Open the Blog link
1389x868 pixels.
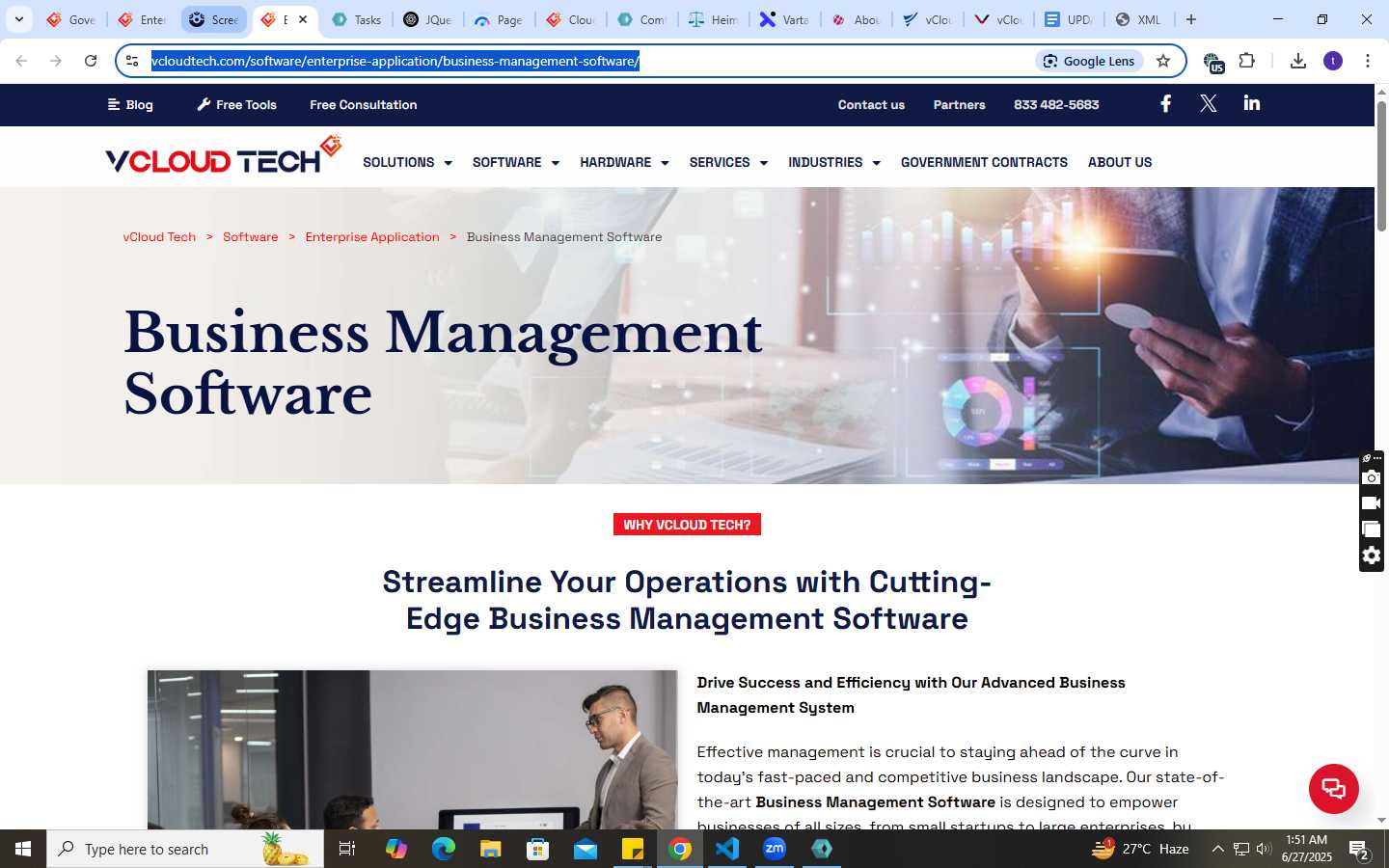(130, 104)
